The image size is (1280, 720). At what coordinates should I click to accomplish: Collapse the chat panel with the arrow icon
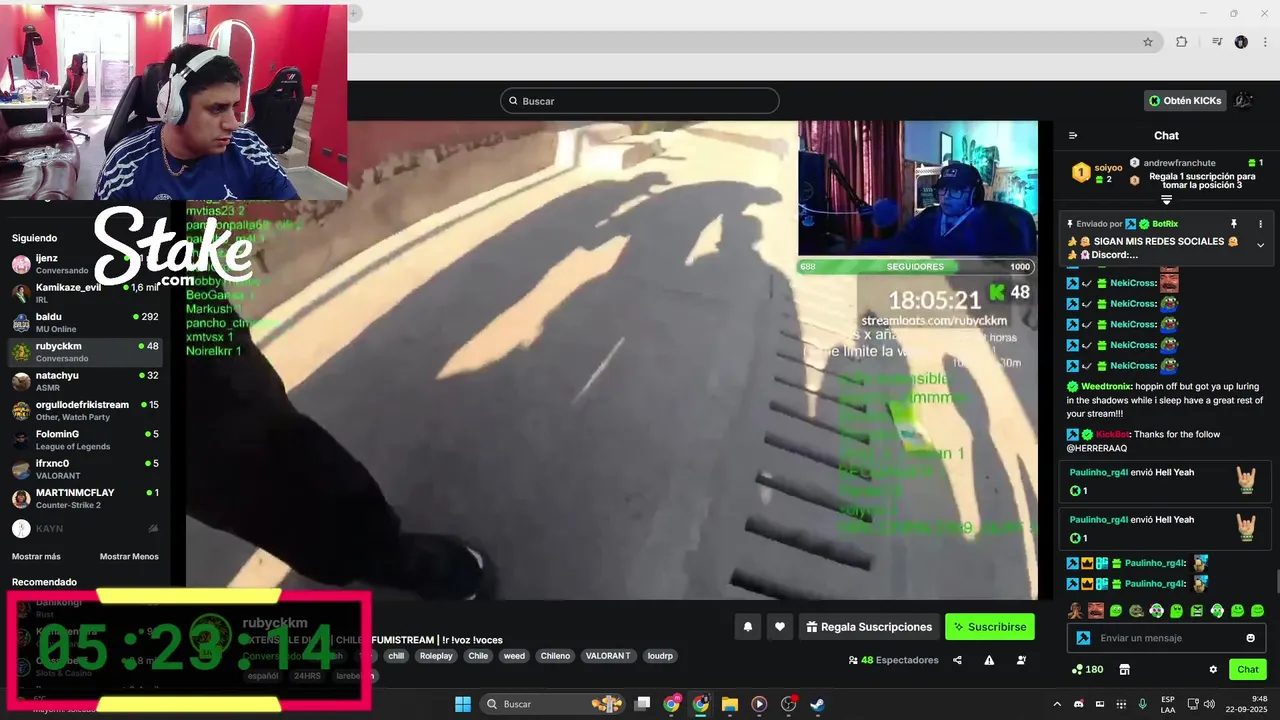point(1073,135)
